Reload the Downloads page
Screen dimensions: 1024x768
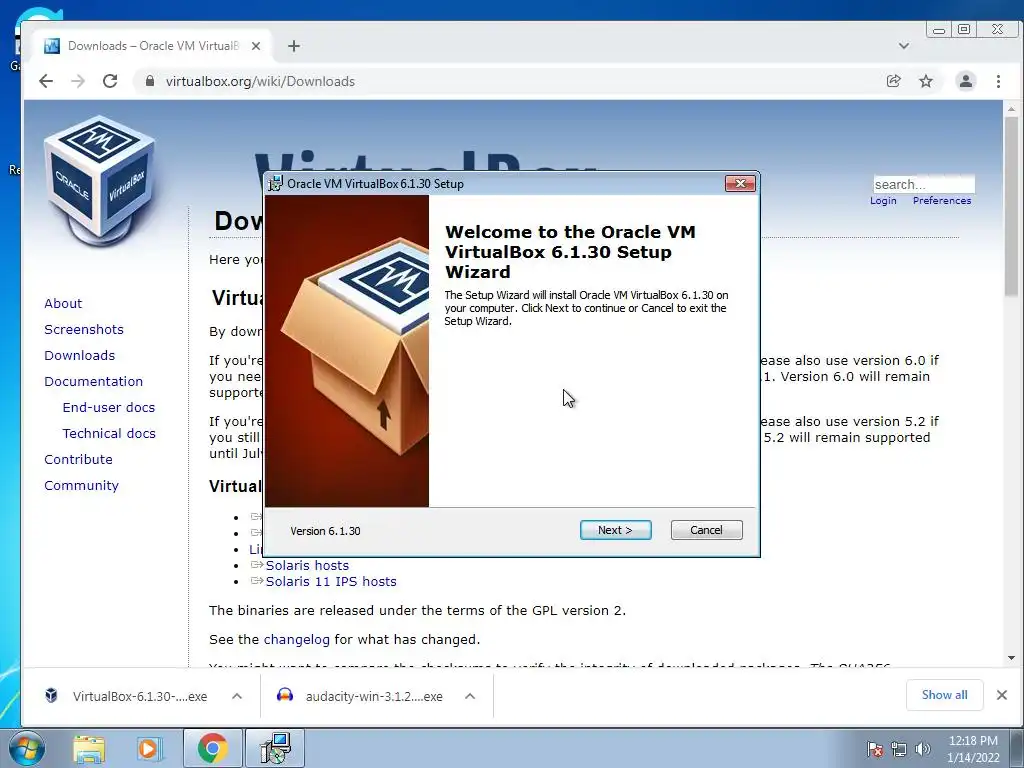click(110, 81)
